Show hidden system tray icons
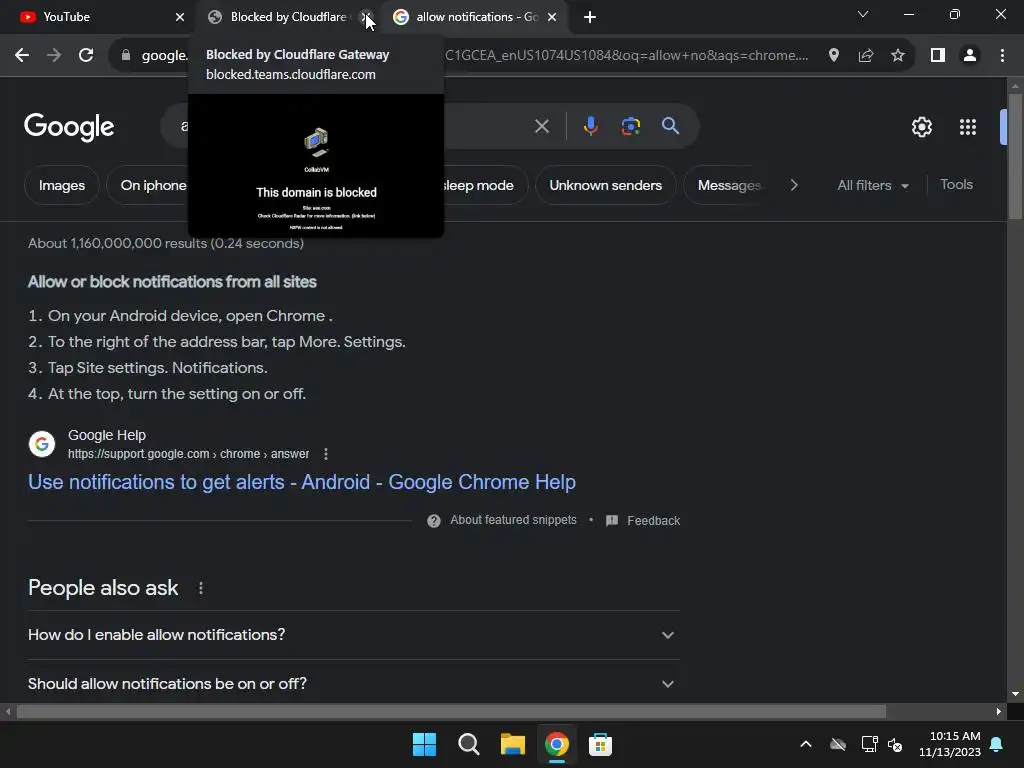Screen dimensions: 1024x768 806,744
